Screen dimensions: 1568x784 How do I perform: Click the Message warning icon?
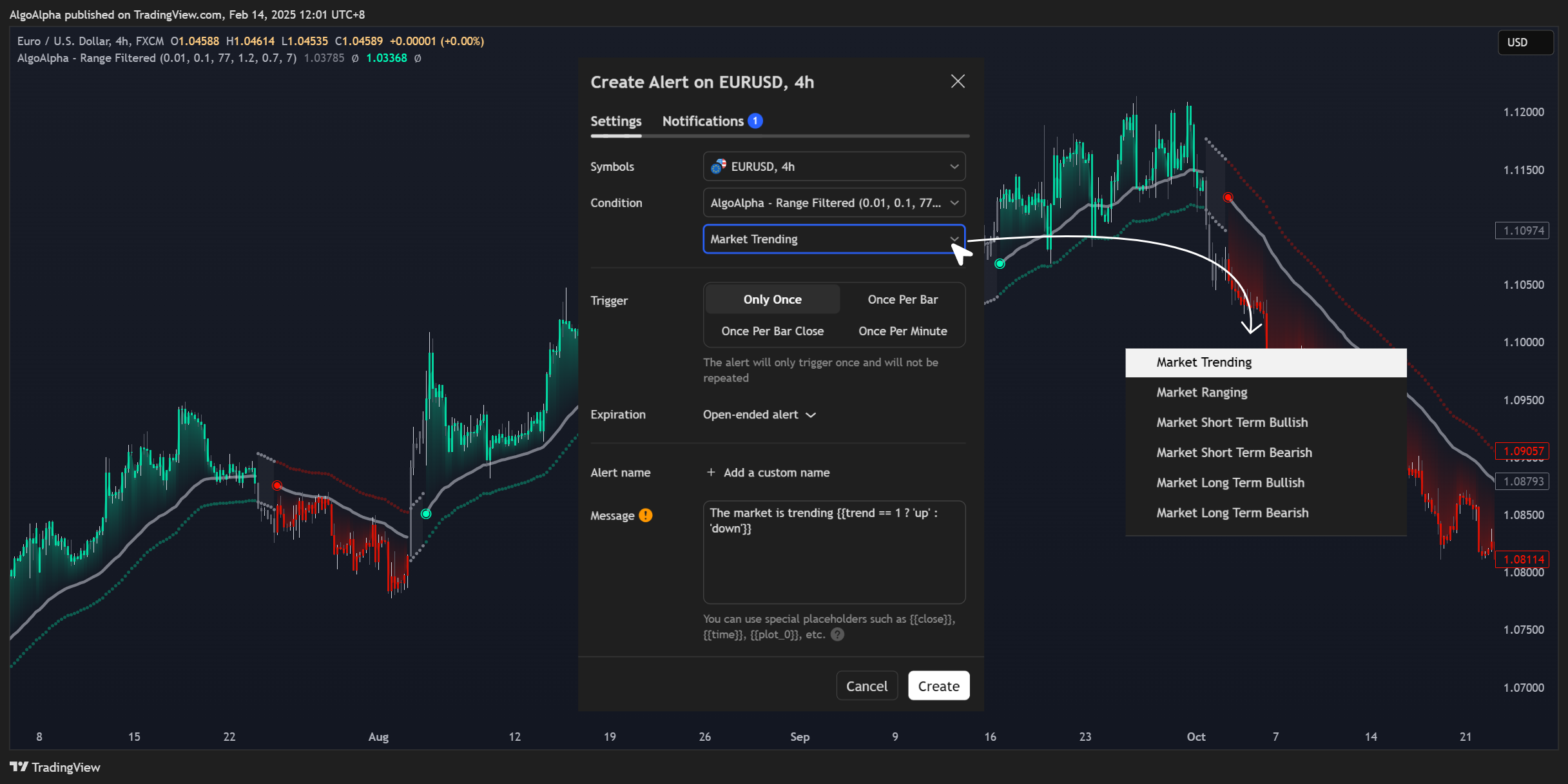coord(646,515)
